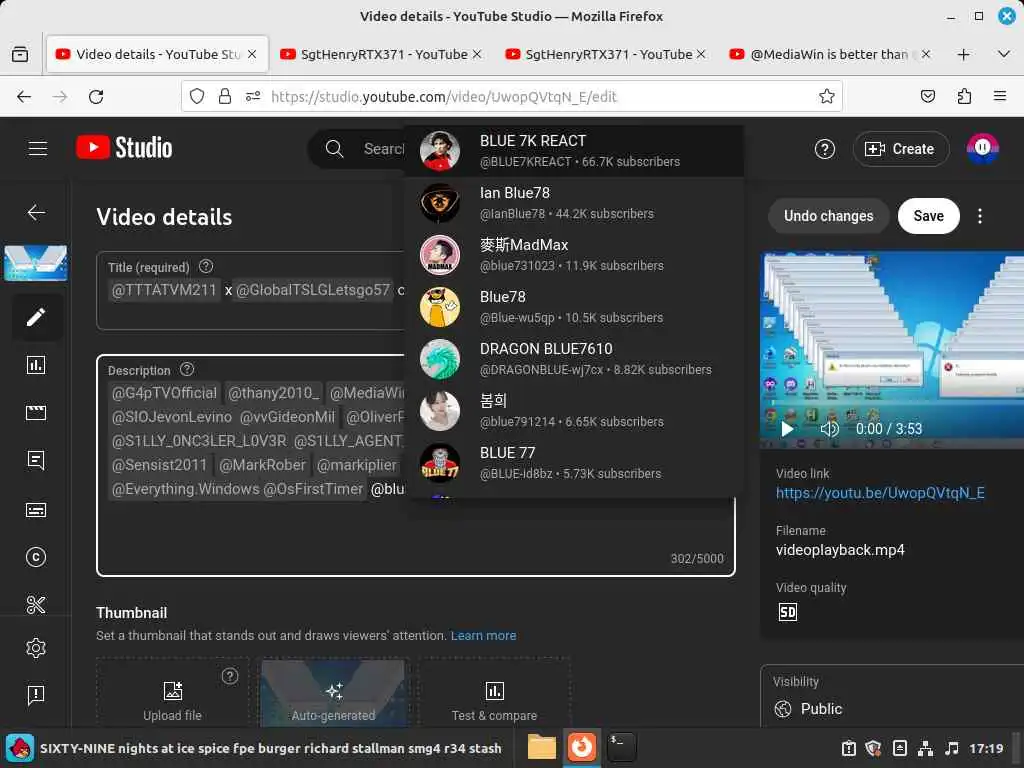Click the tracking protection shield icon
The image size is (1024, 768).
(x=197, y=97)
